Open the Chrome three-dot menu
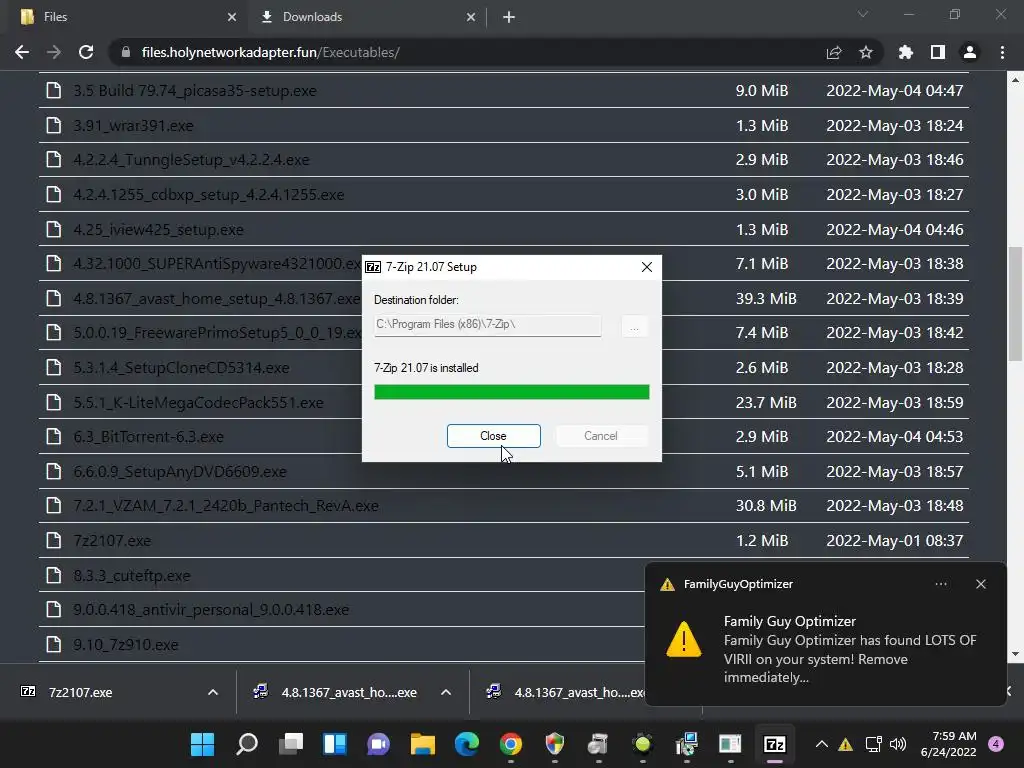This screenshot has width=1024, height=768. point(1002,52)
